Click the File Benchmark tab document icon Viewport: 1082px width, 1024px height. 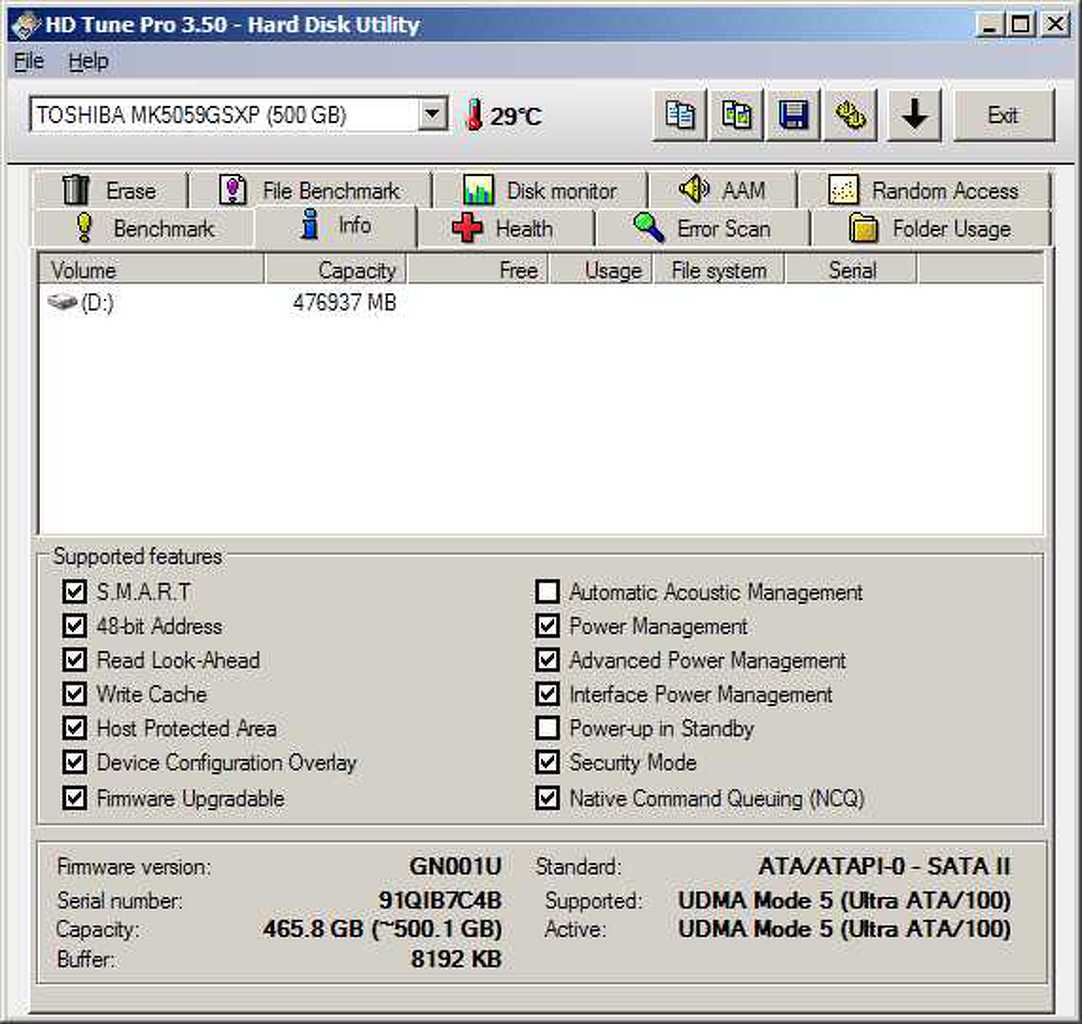coord(233,190)
